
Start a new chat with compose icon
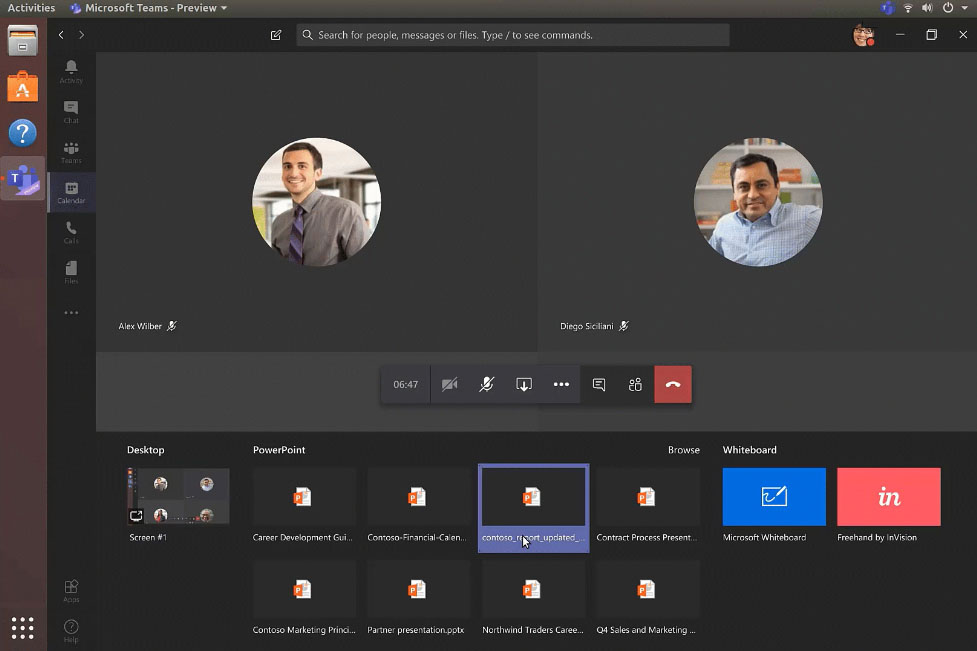pyautogui.click(x=276, y=35)
